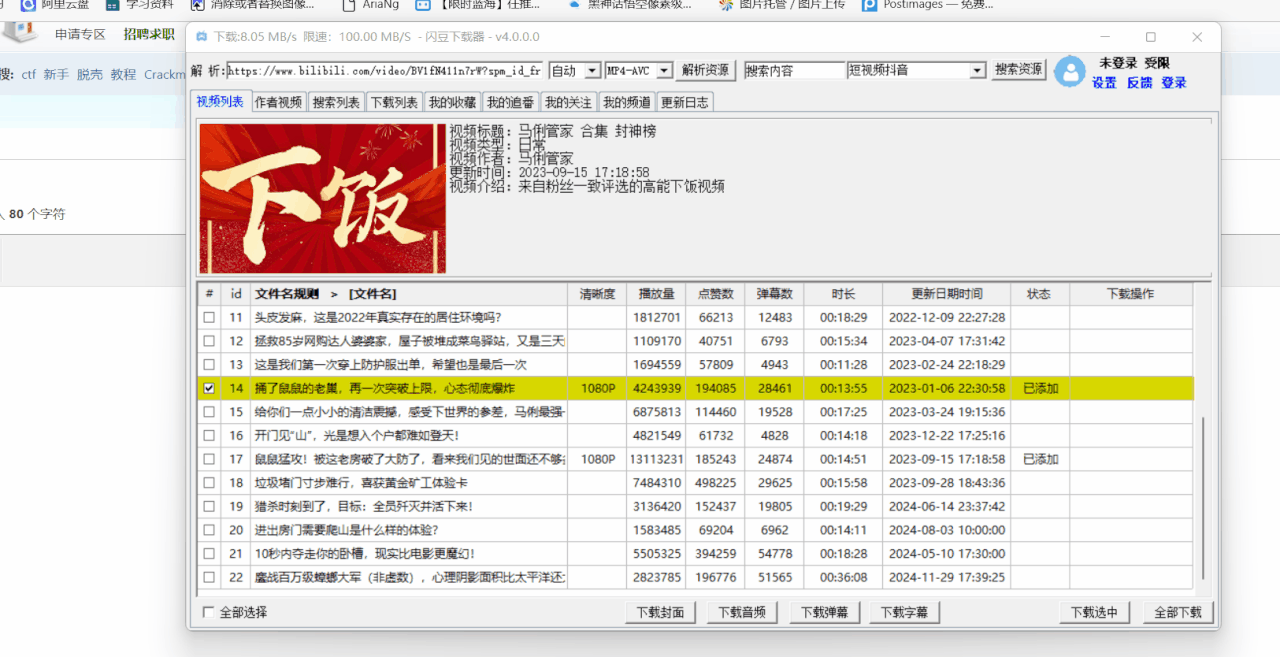
Task: Enable the 全部选择 checkbox
Action: pyautogui.click(x=209, y=612)
